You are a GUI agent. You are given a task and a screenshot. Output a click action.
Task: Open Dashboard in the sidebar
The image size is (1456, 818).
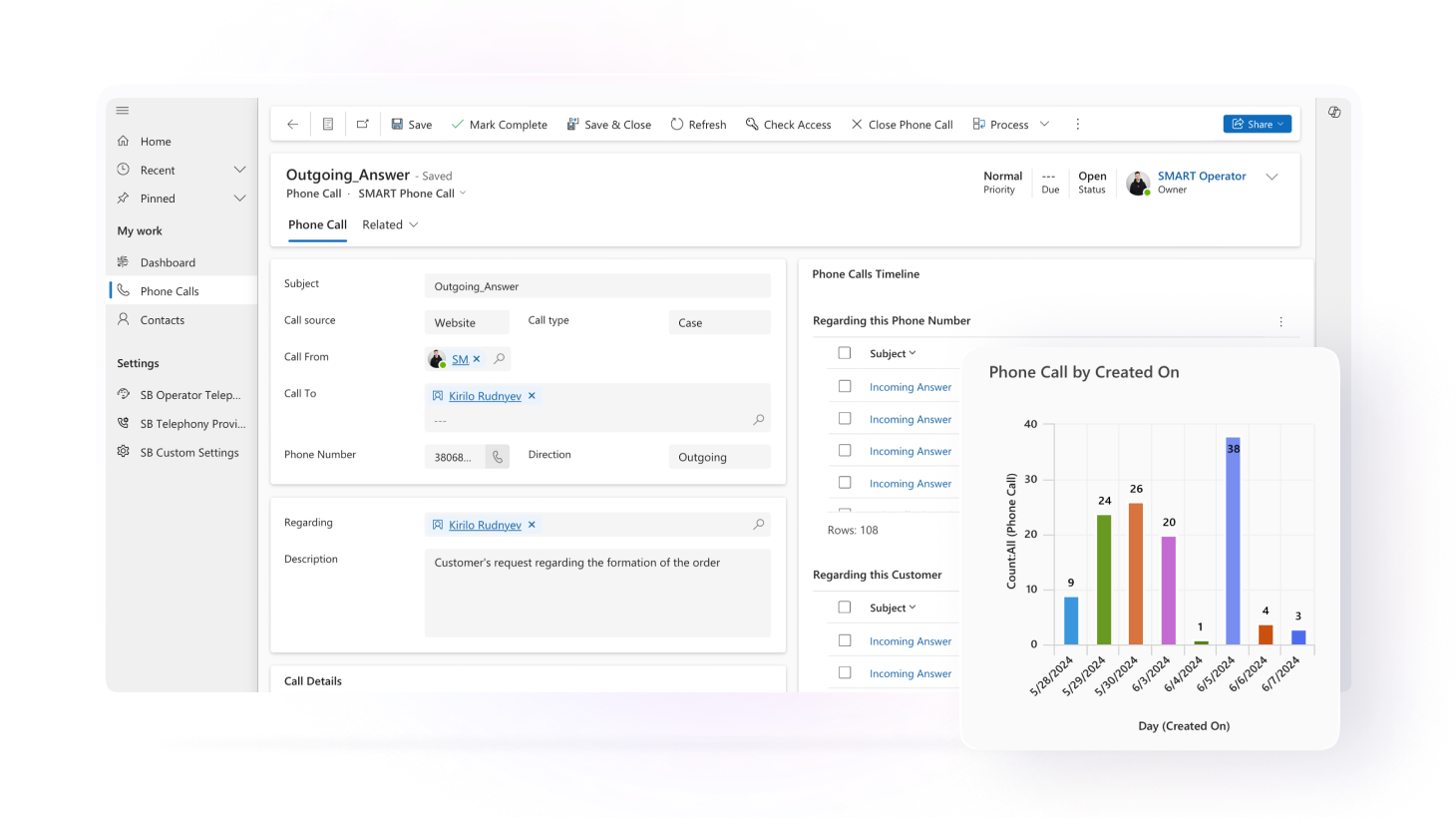(x=168, y=263)
